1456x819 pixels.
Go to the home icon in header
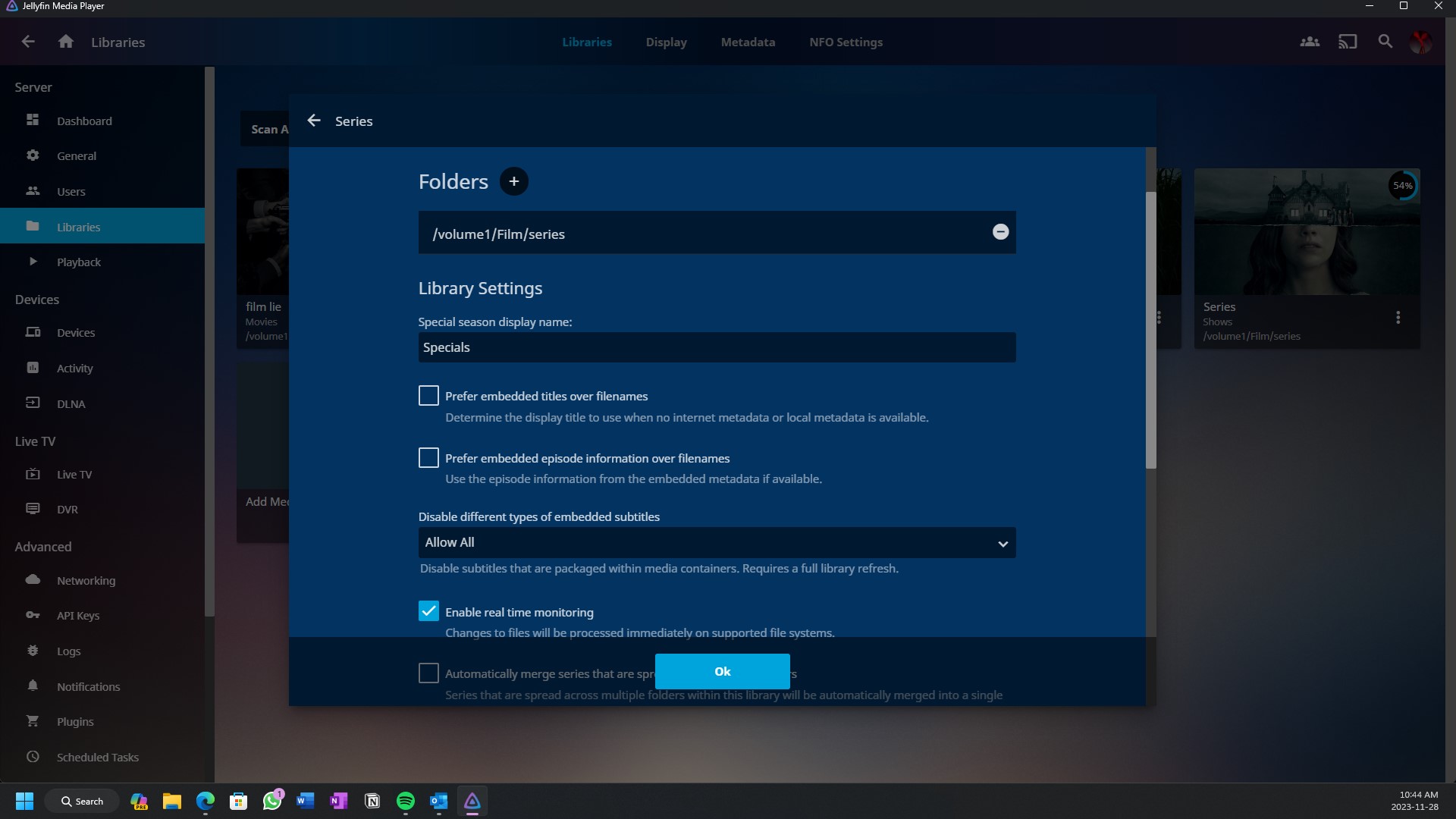tap(66, 42)
